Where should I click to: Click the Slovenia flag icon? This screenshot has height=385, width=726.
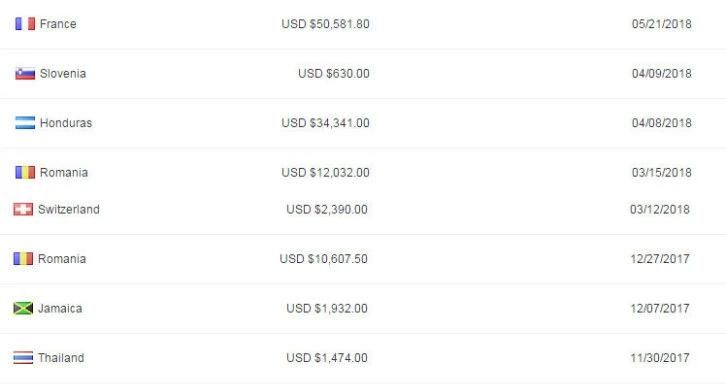click(25, 74)
